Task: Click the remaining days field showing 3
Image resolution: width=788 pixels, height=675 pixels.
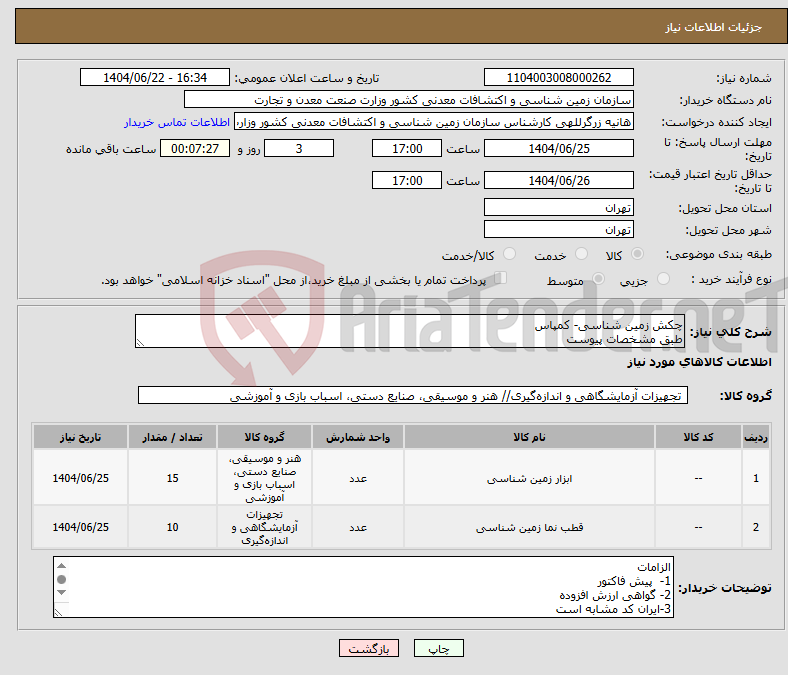Action: [x=299, y=148]
